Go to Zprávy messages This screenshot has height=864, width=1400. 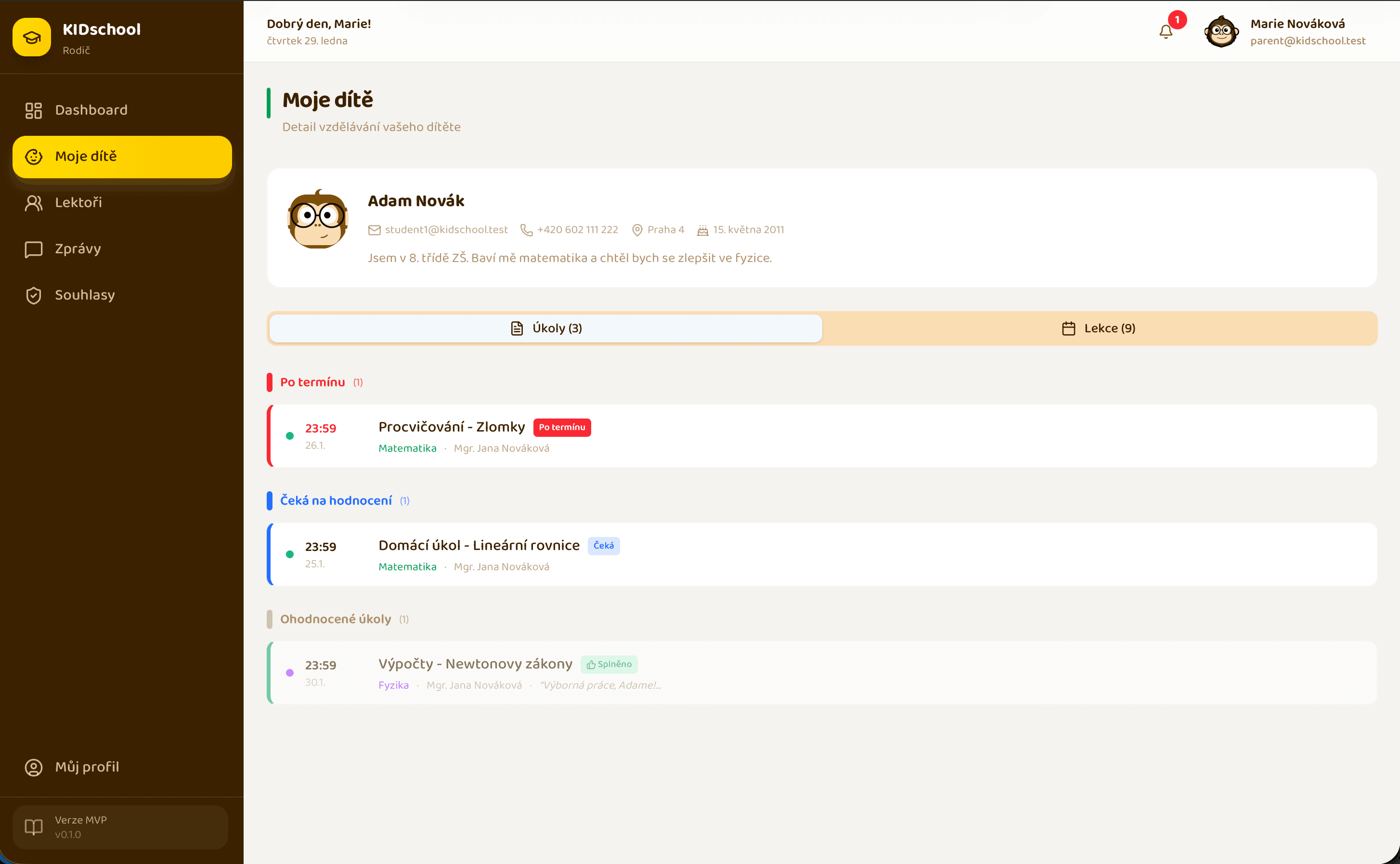tap(78, 249)
